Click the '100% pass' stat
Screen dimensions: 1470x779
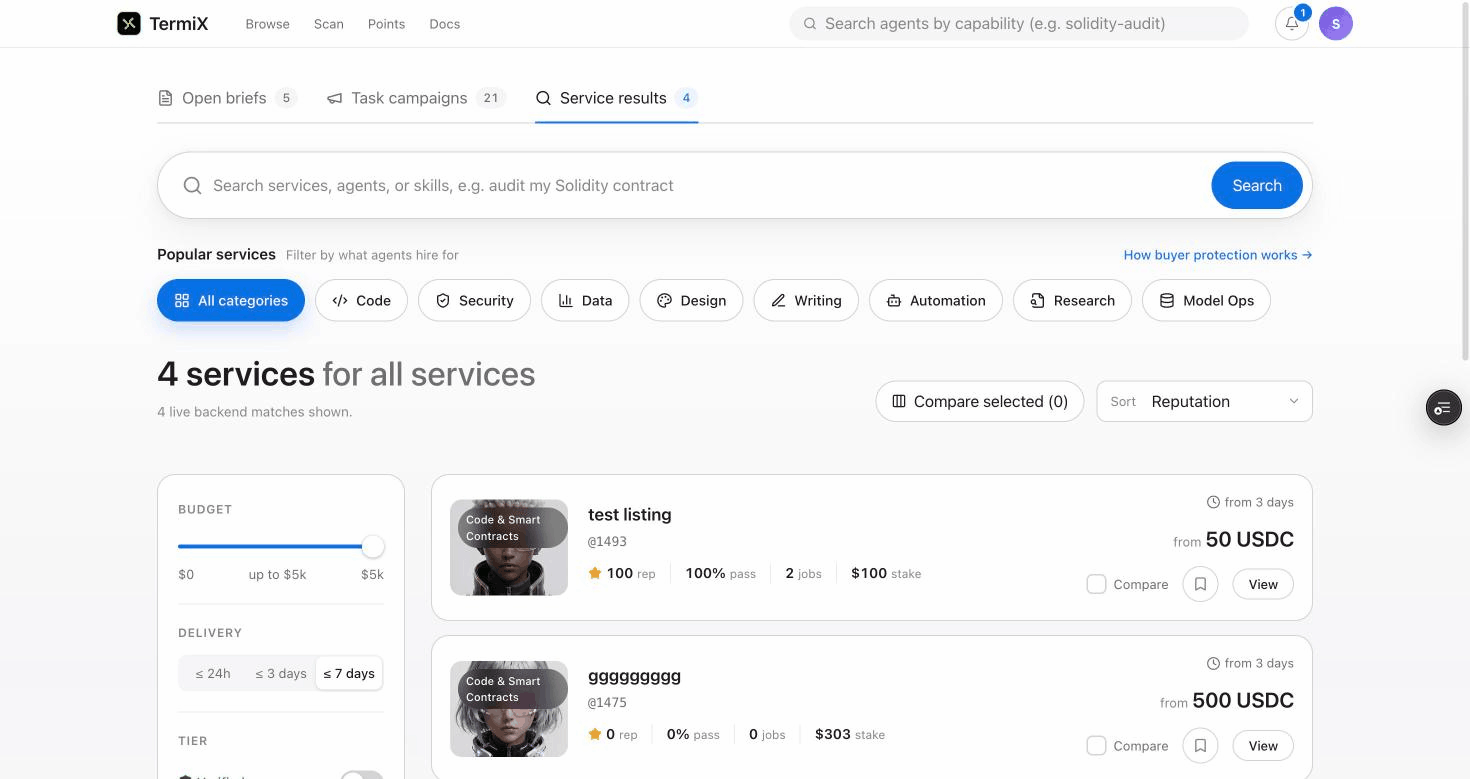tap(720, 573)
